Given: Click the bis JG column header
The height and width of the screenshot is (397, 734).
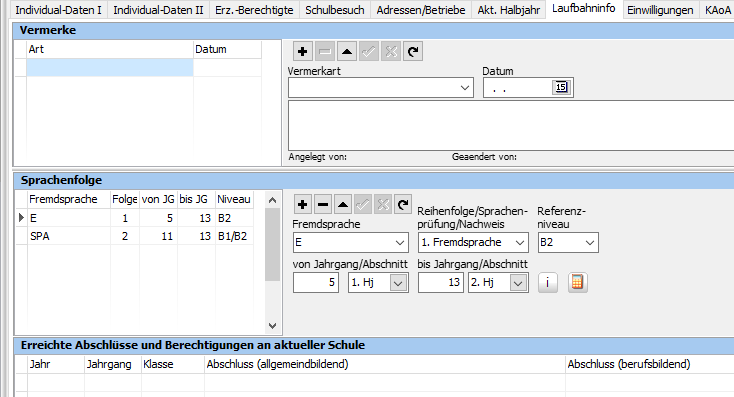Looking at the screenshot, I should [196, 199].
